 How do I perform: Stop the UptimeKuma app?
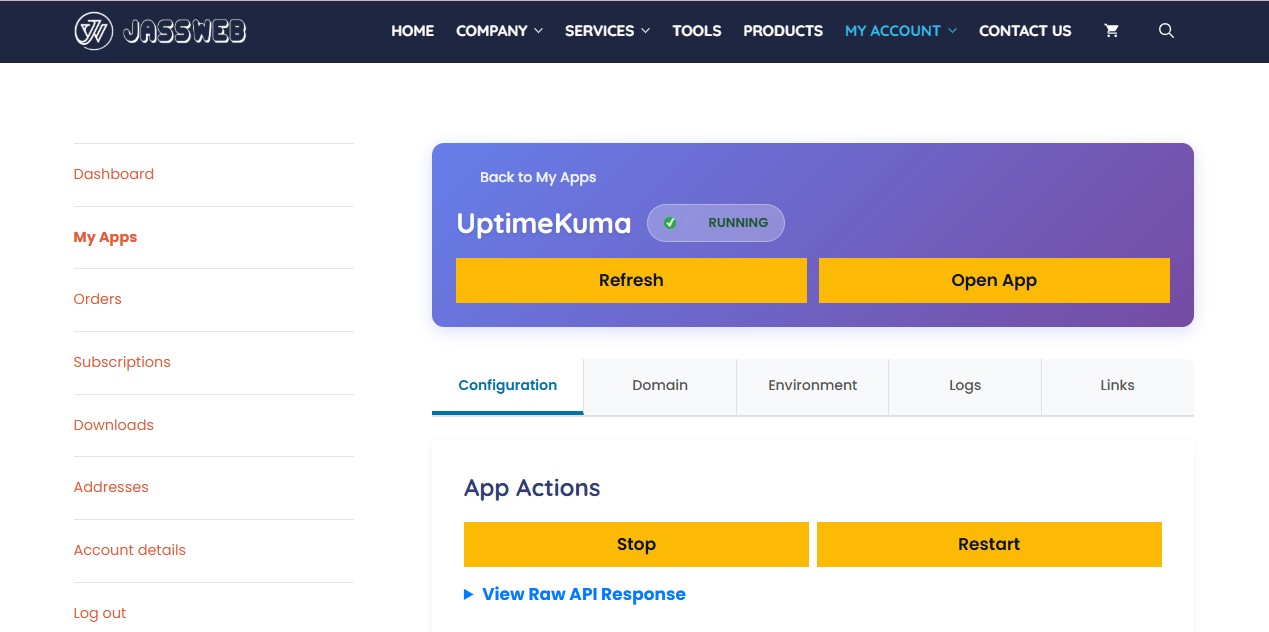click(x=636, y=544)
